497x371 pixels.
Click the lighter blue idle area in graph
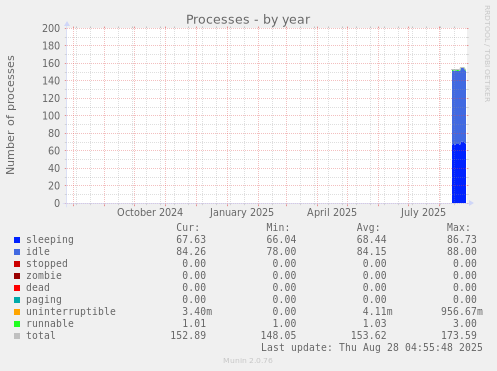tap(459, 107)
